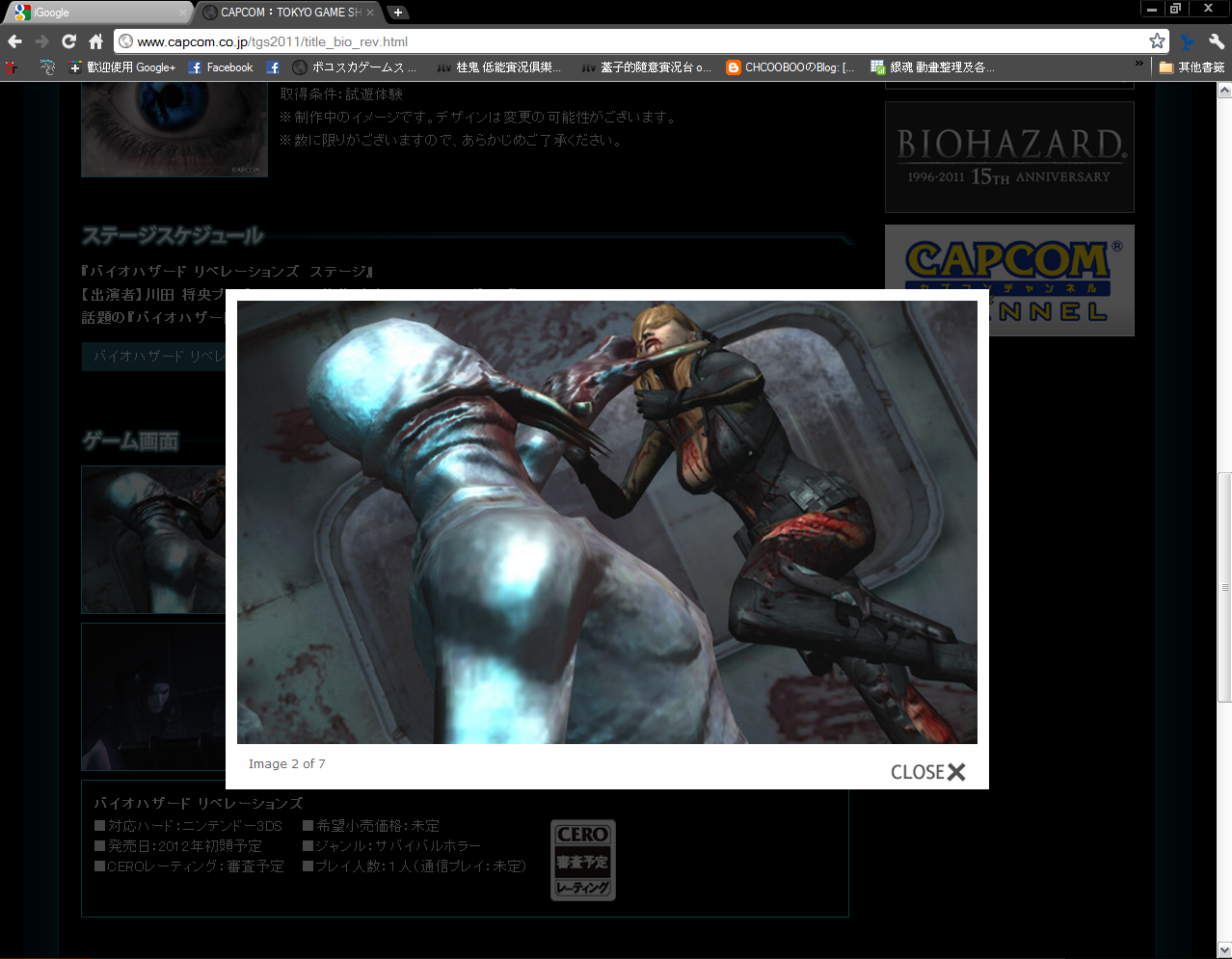
Task: Click the blue bird extension icon
Action: coord(1188,41)
